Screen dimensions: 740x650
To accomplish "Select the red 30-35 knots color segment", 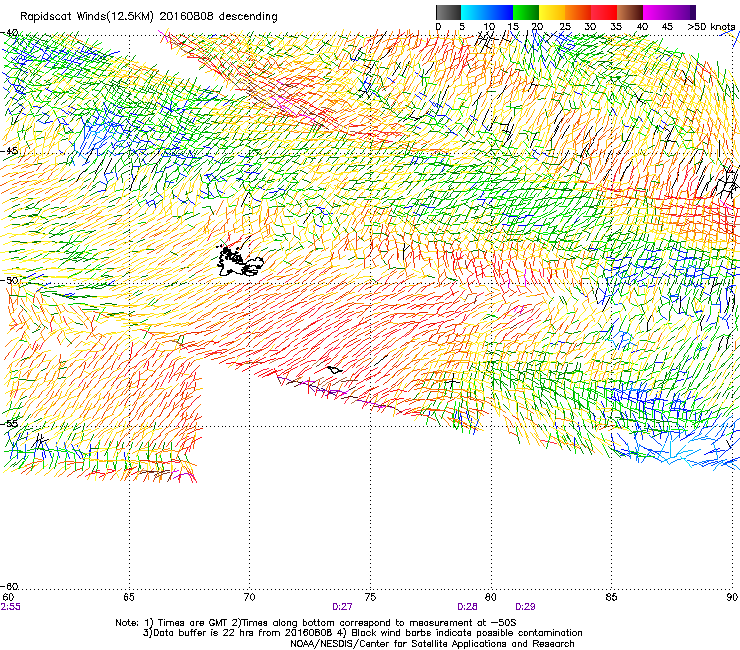I will (x=604, y=12).
